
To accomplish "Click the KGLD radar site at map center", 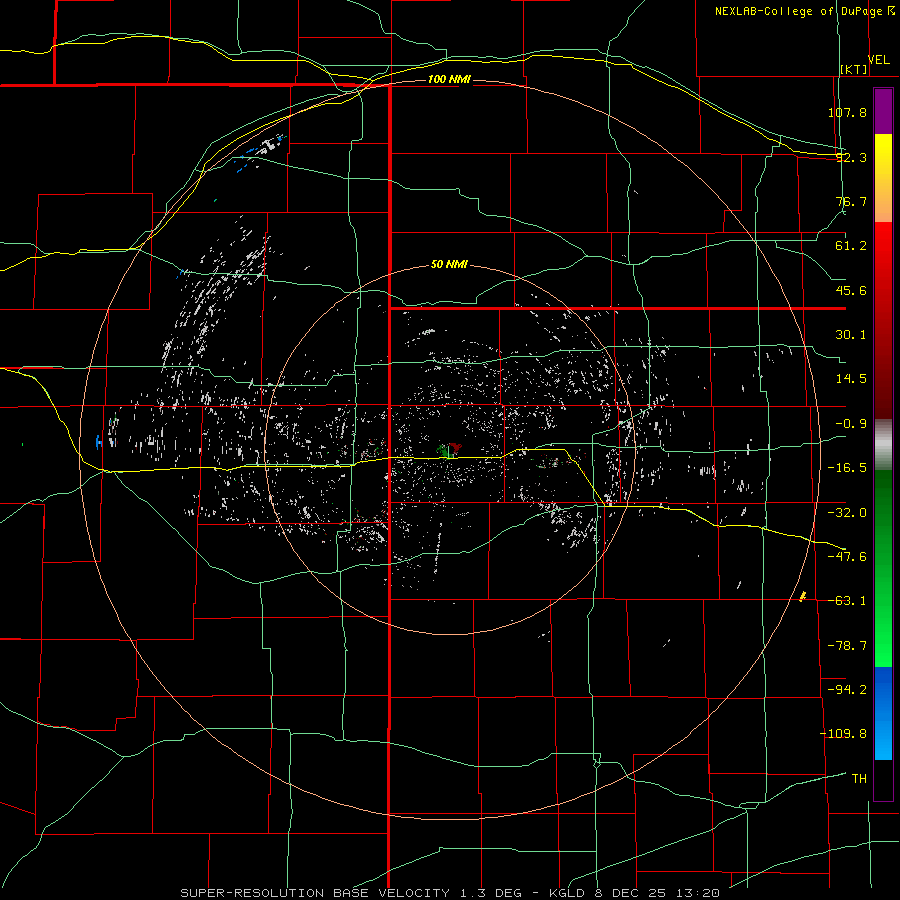I will 449,450.
